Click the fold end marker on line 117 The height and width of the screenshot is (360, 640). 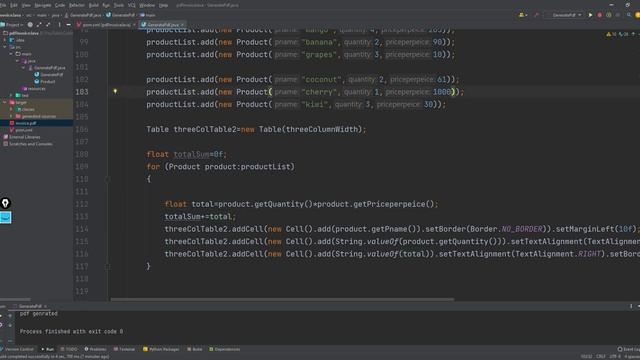107,266
